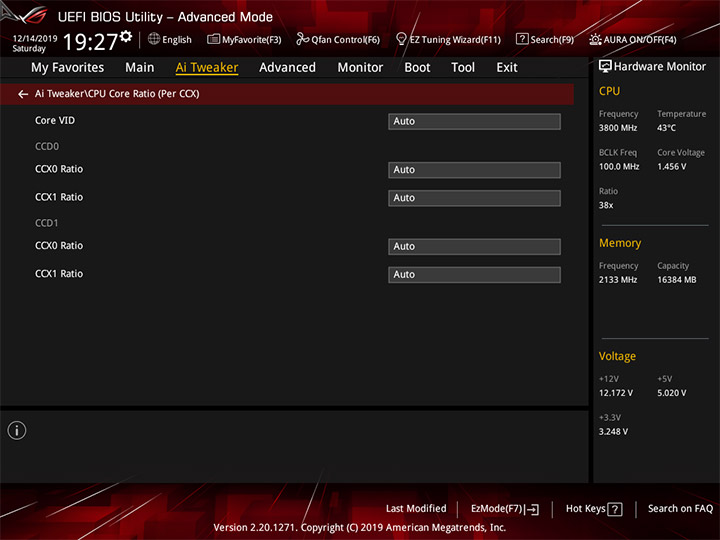Click the 19:27 clock display
The image size is (720, 540).
click(90, 42)
